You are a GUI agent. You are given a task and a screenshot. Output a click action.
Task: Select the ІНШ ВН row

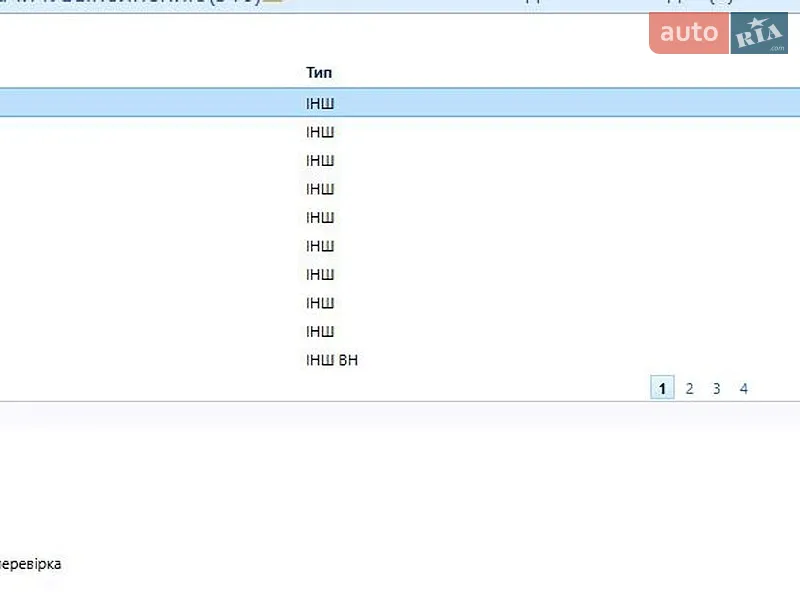pyautogui.click(x=400, y=360)
